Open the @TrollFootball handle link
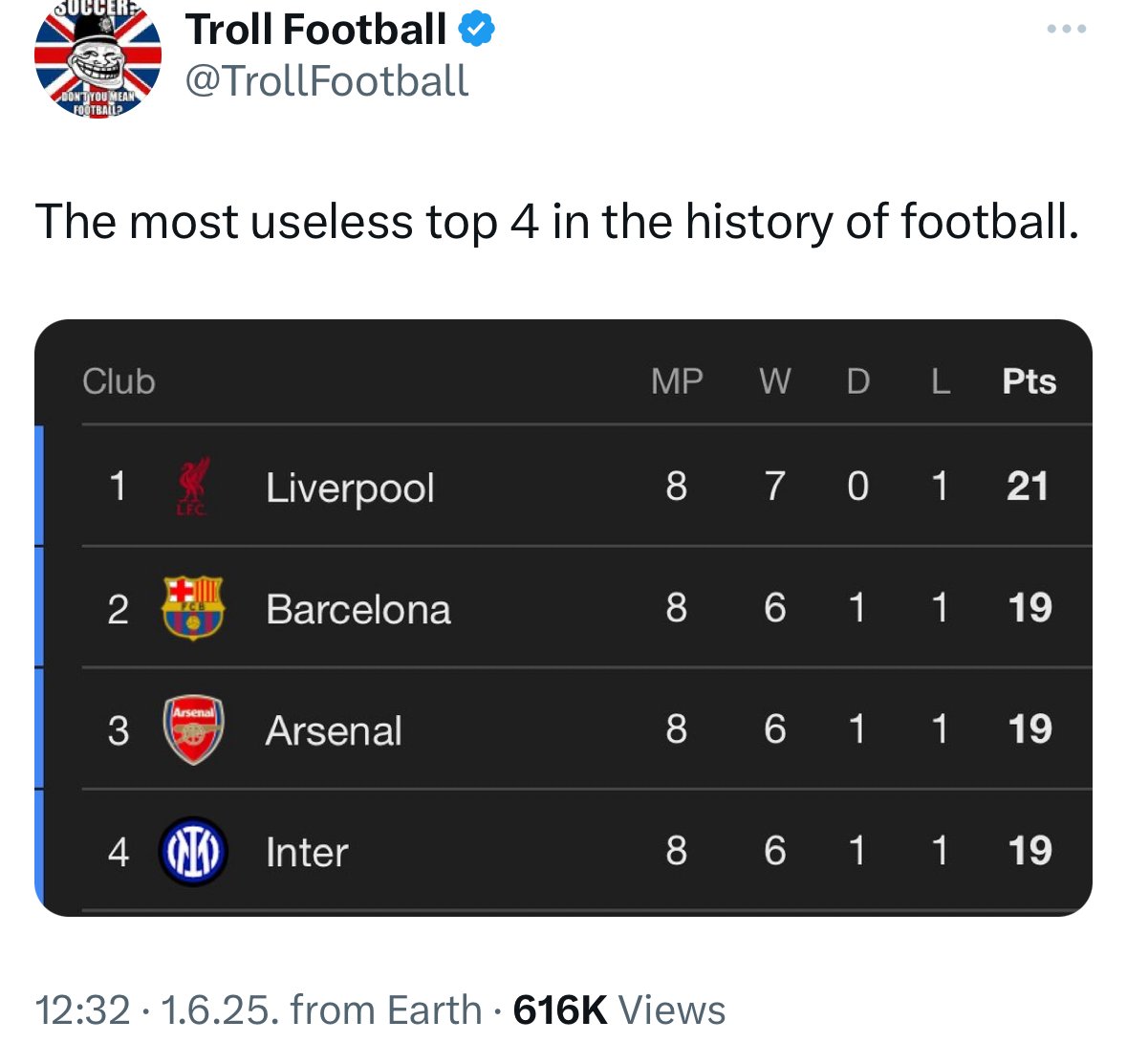 click(x=327, y=80)
